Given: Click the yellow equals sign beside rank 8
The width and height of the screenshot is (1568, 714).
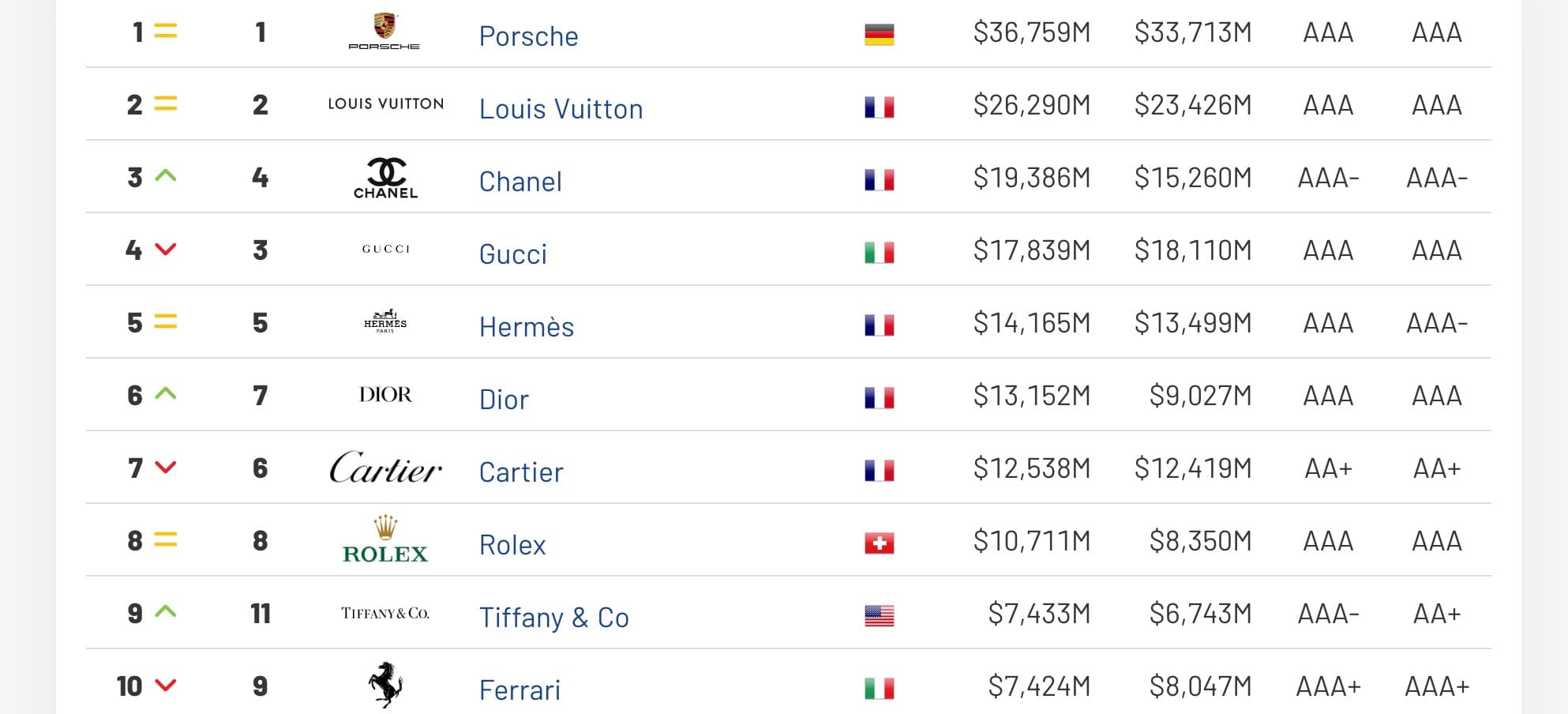Looking at the screenshot, I should 166,539.
